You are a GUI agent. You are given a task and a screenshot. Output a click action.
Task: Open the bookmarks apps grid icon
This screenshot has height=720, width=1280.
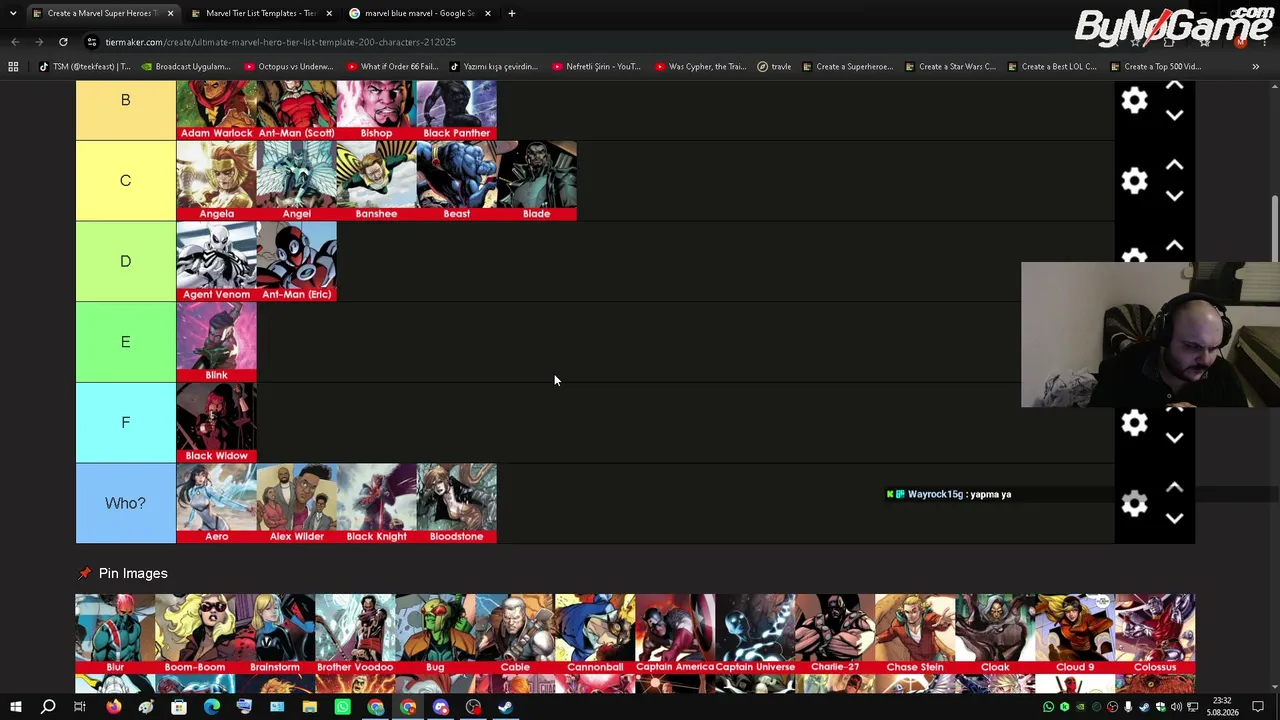click(13, 67)
